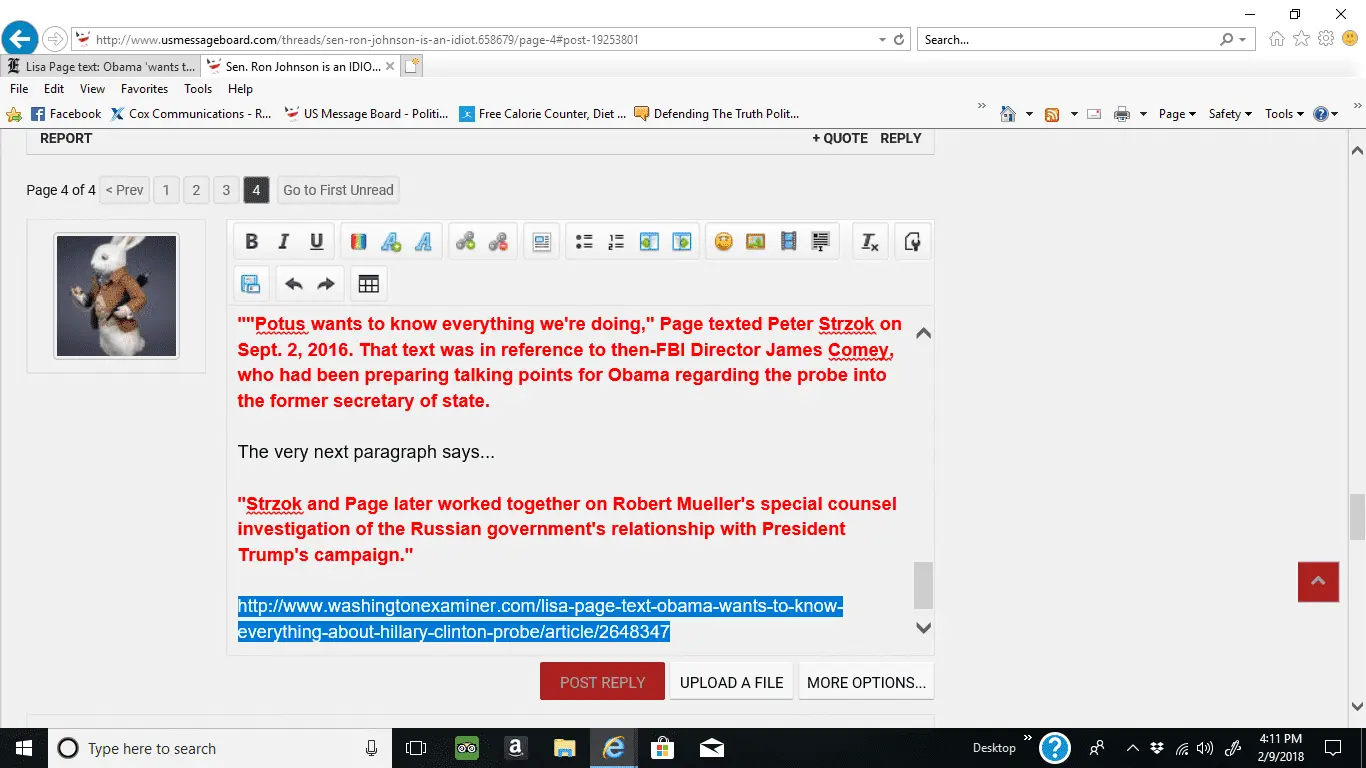Switch to the Lisa Page text tab
The height and width of the screenshot is (768, 1366).
(100, 67)
